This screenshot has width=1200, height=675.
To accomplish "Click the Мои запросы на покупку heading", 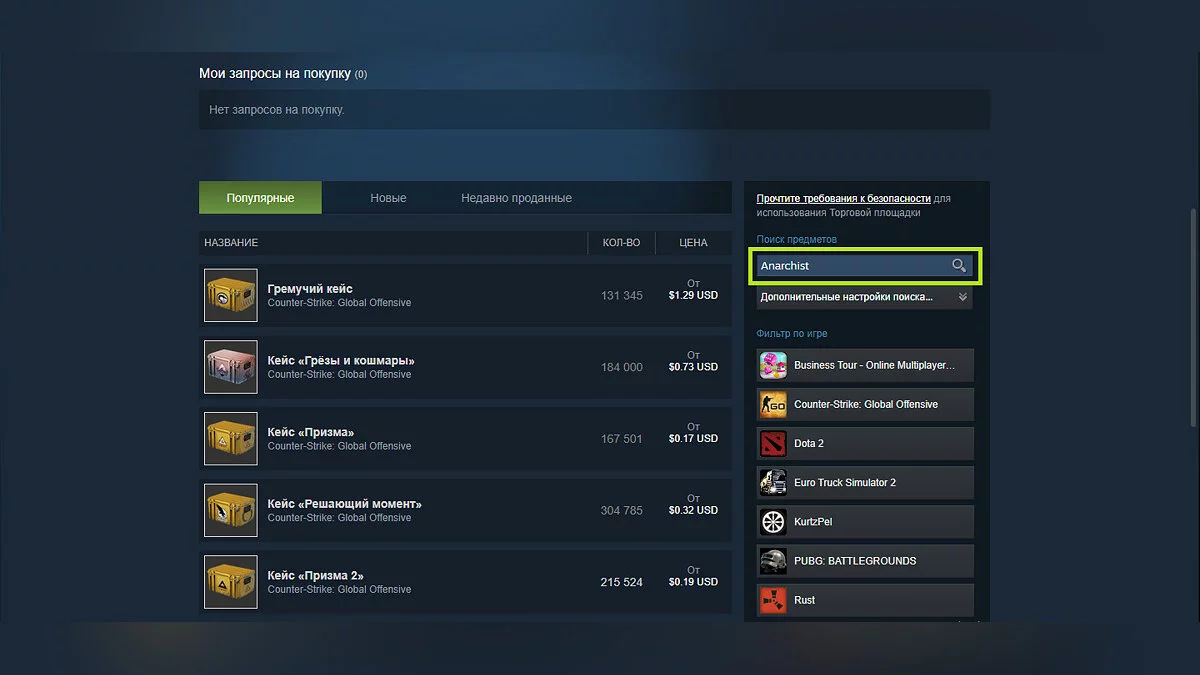I will pyautogui.click(x=275, y=74).
